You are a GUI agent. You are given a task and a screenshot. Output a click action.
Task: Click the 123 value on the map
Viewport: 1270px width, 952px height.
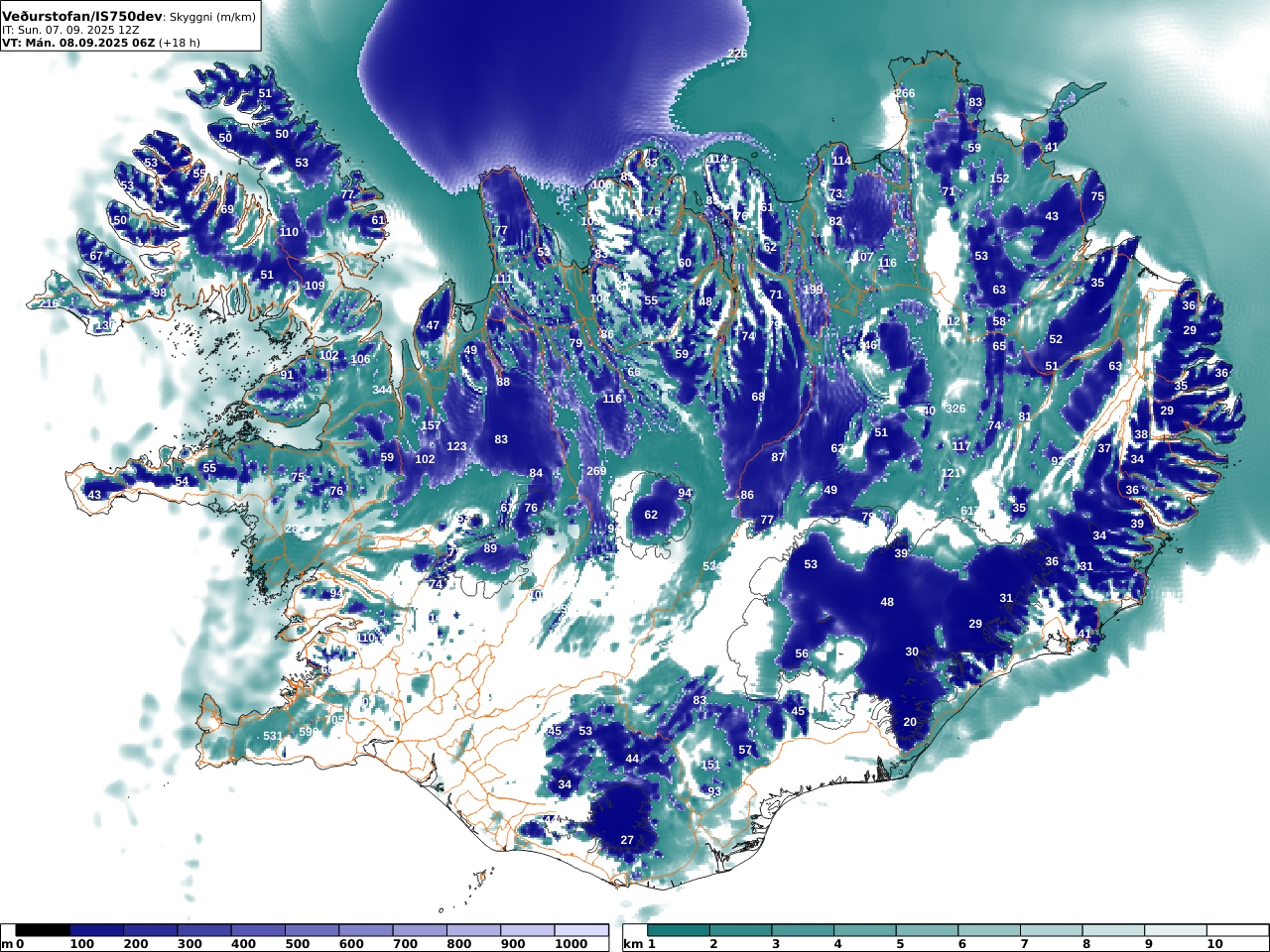456,446
